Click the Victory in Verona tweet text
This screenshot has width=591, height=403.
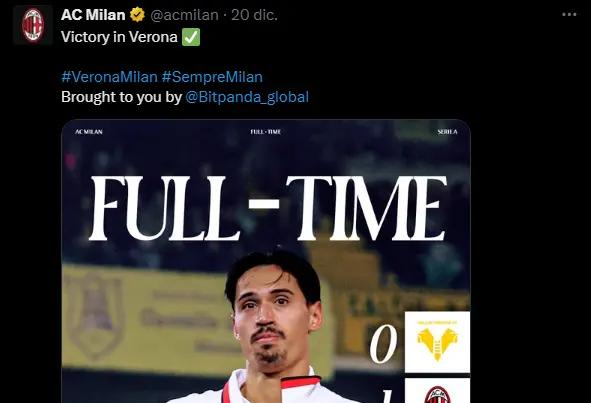119,37
